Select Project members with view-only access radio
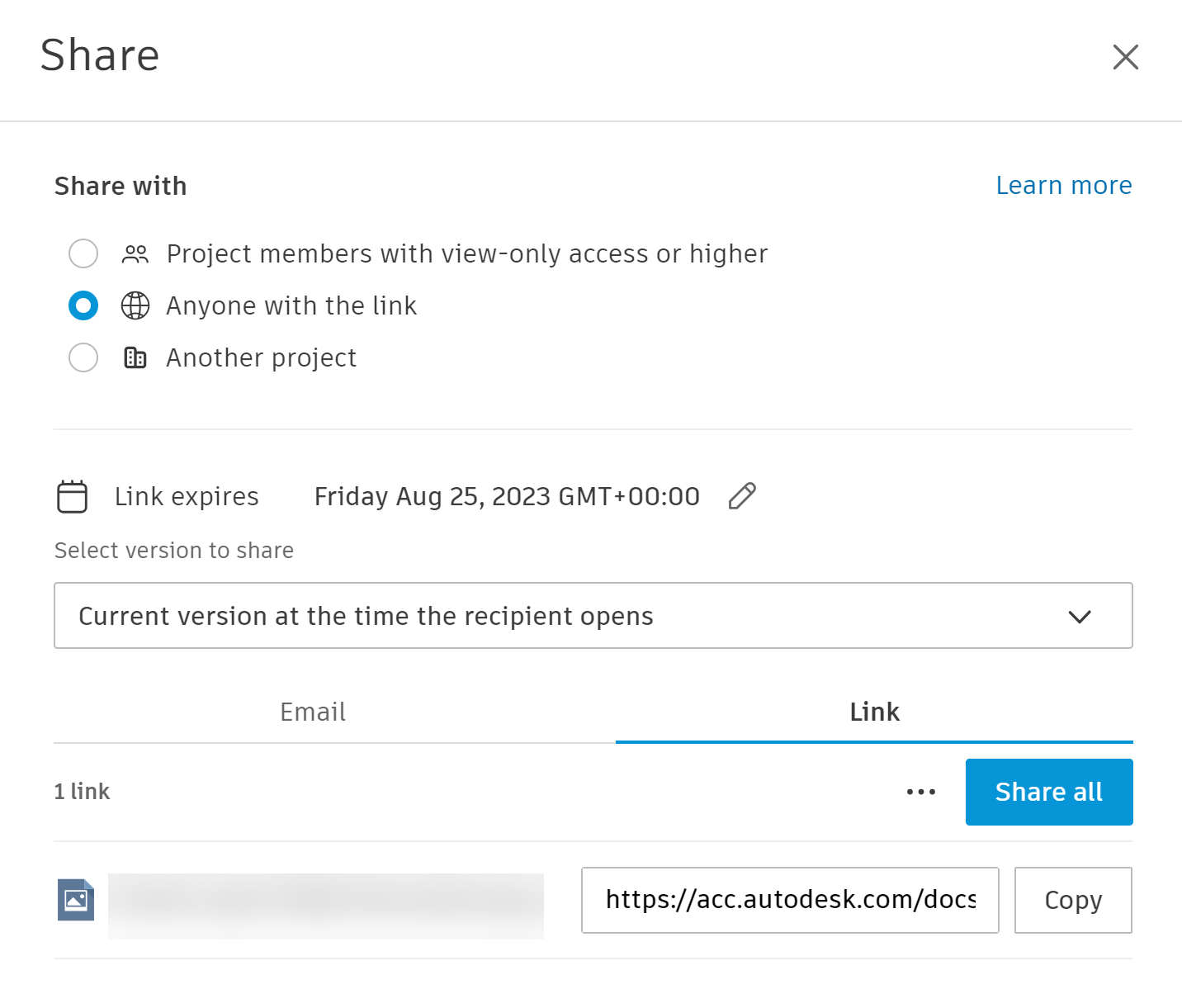The height and width of the screenshot is (1008, 1182). [83, 253]
